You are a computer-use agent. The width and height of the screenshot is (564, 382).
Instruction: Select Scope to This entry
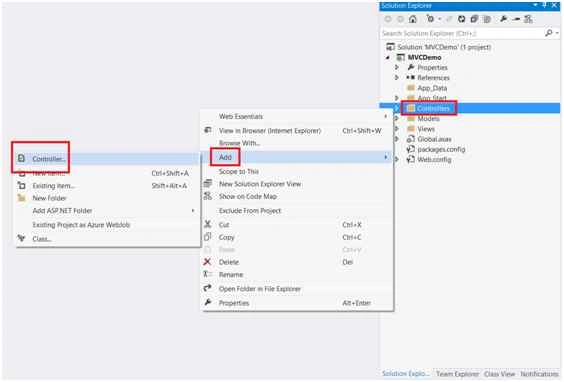239,172
